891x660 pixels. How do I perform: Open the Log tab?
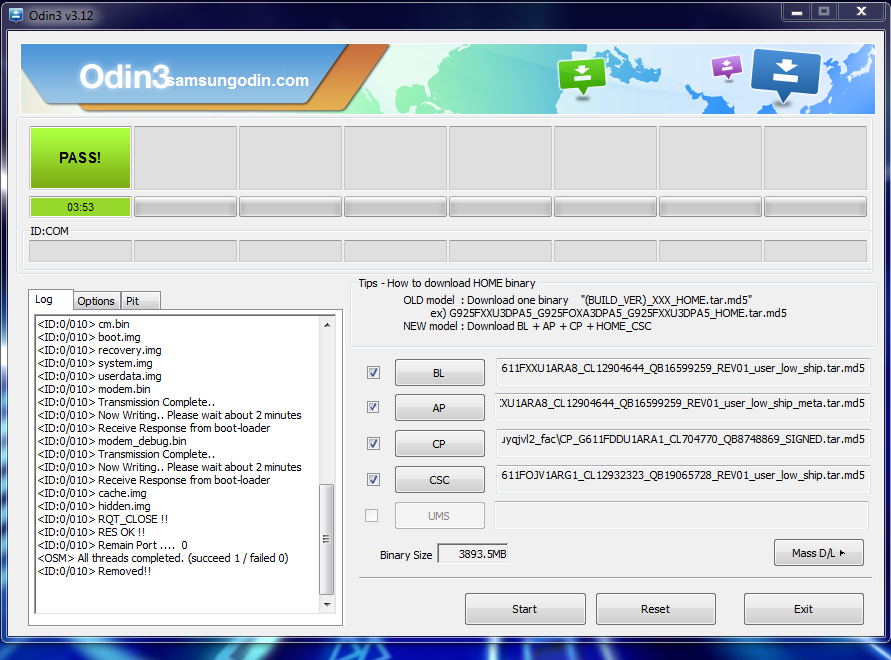pyautogui.click(x=51, y=300)
